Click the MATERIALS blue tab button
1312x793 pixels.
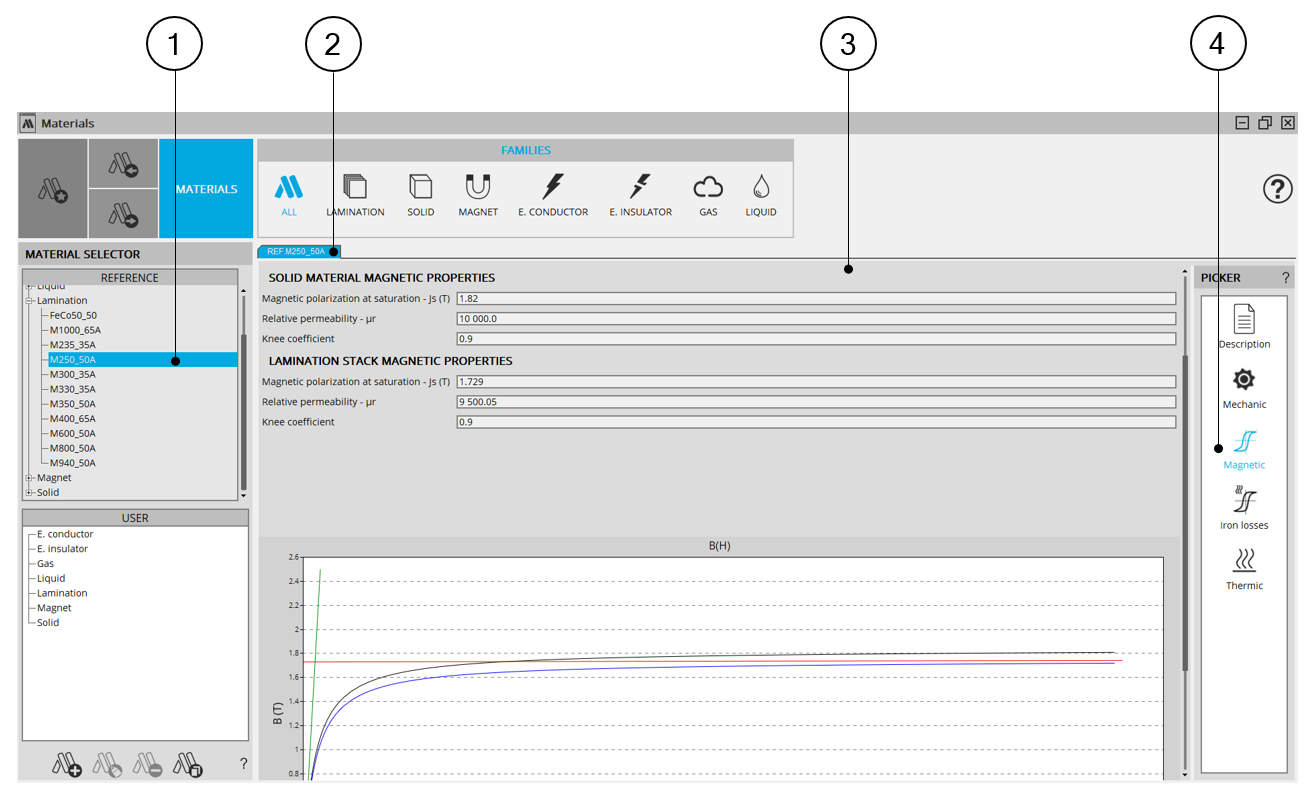[206, 189]
